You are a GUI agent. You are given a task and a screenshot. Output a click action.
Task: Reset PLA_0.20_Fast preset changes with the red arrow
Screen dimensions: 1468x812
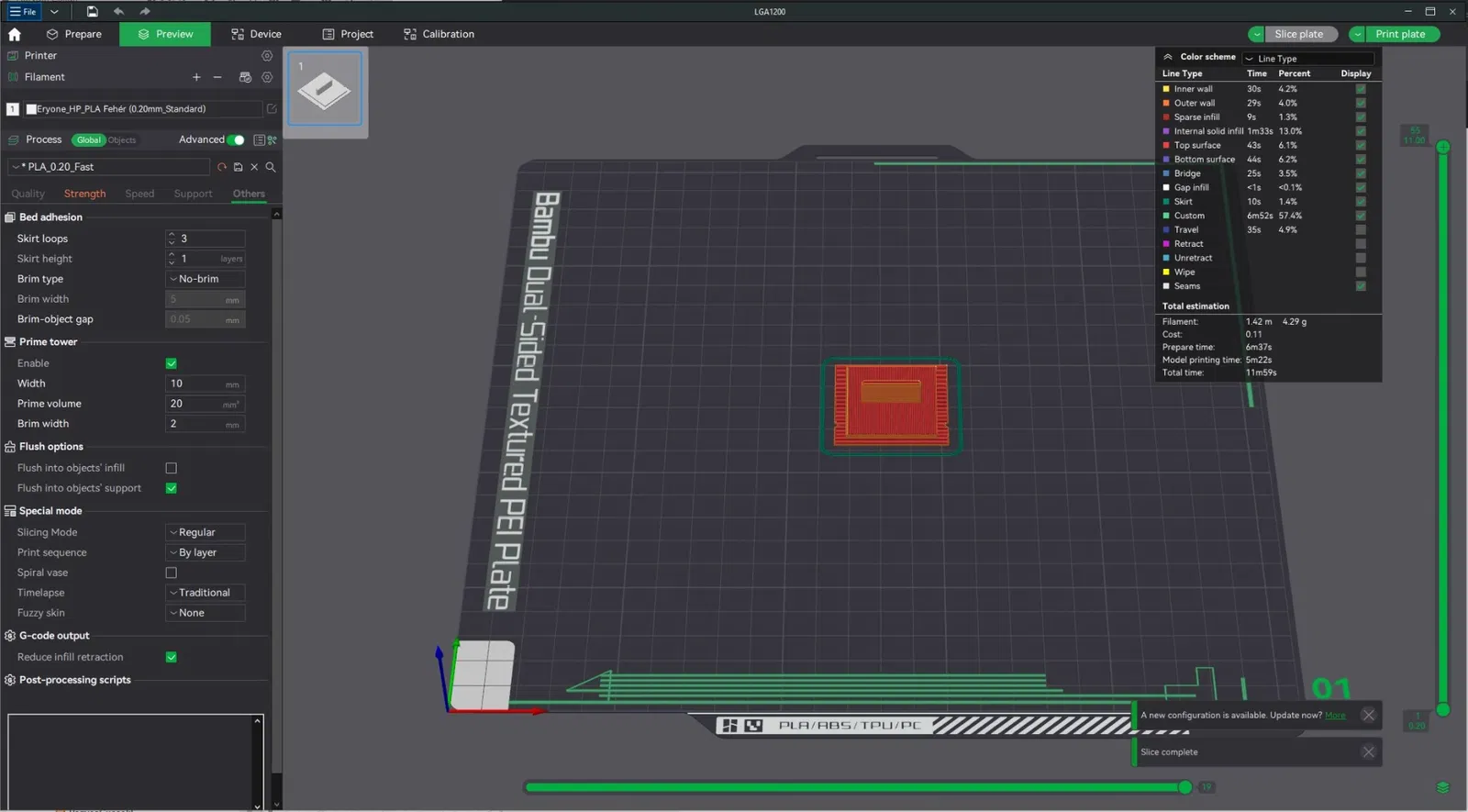tap(222, 167)
